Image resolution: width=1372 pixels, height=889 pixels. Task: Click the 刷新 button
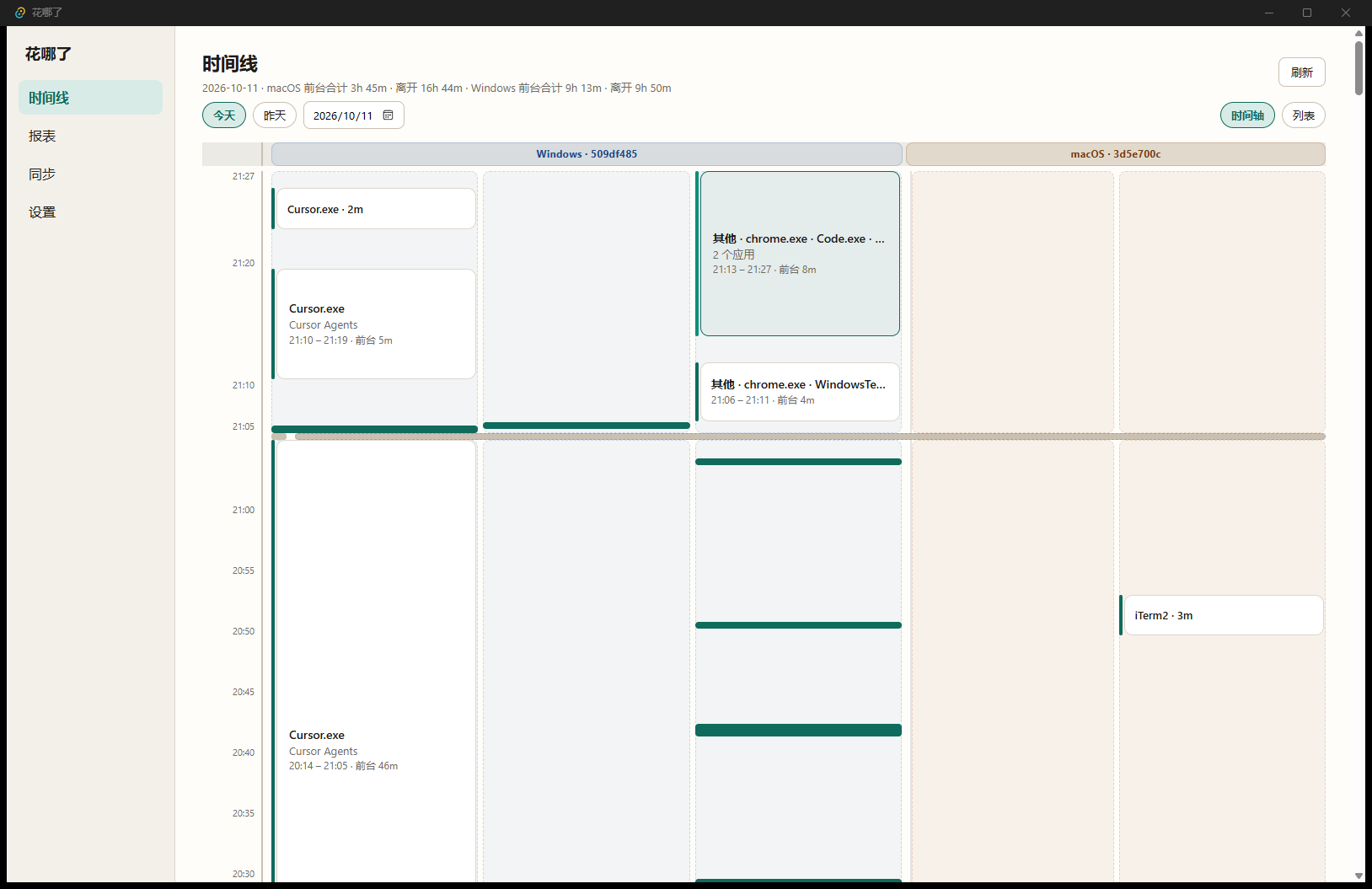pos(1301,72)
